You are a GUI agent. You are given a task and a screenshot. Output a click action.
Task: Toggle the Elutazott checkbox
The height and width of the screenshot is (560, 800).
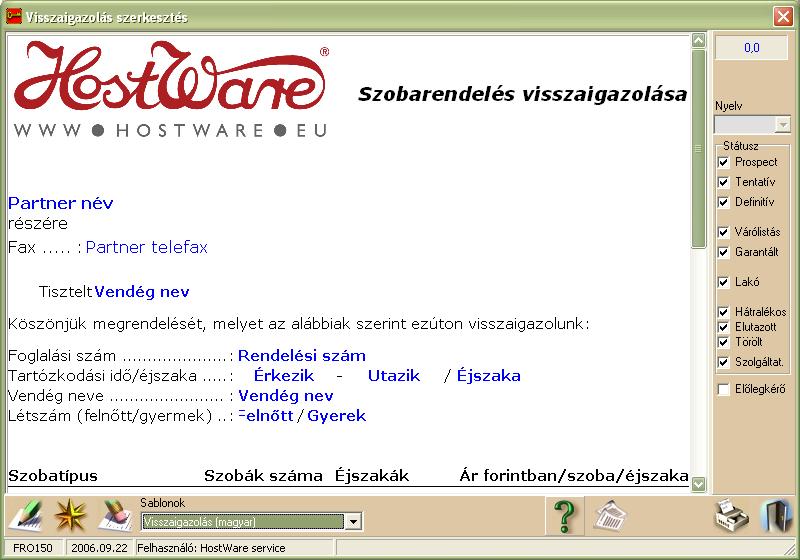(723, 327)
